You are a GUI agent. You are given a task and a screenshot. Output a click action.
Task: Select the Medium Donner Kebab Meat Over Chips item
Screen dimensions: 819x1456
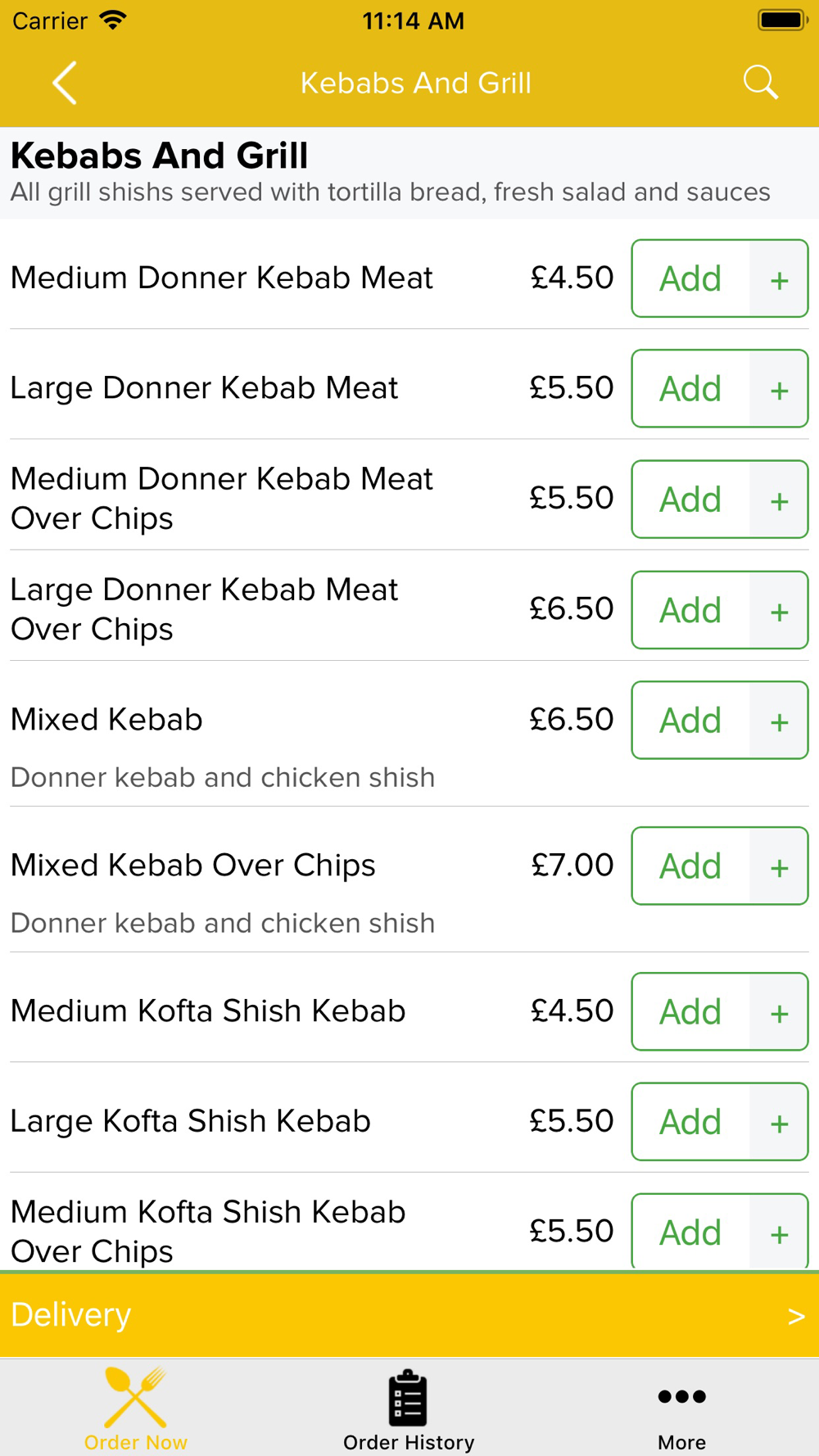pos(222,498)
